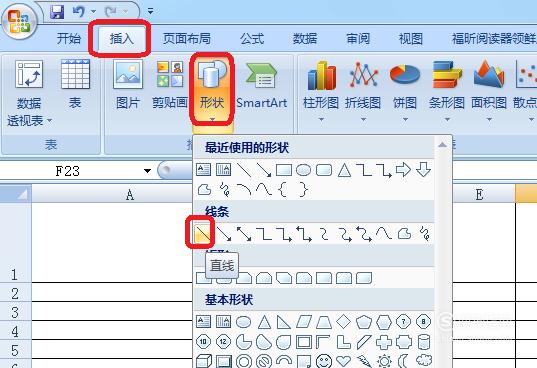Select row 3 header

[x=15, y=311]
